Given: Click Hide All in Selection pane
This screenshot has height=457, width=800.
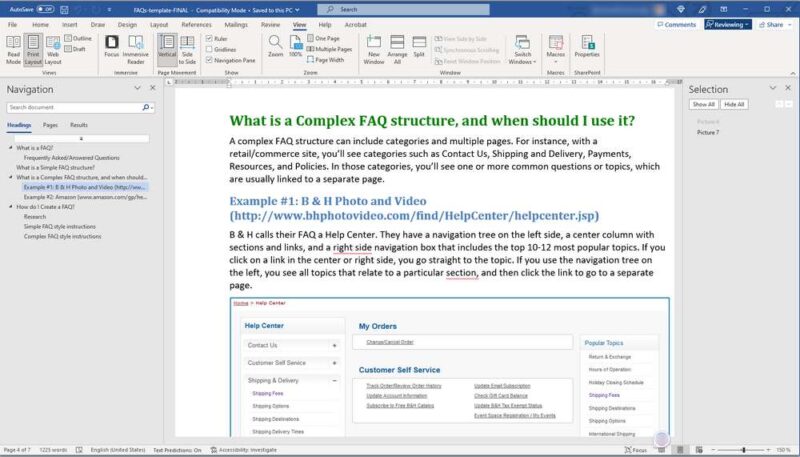Looking at the screenshot, I should point(734,104).
